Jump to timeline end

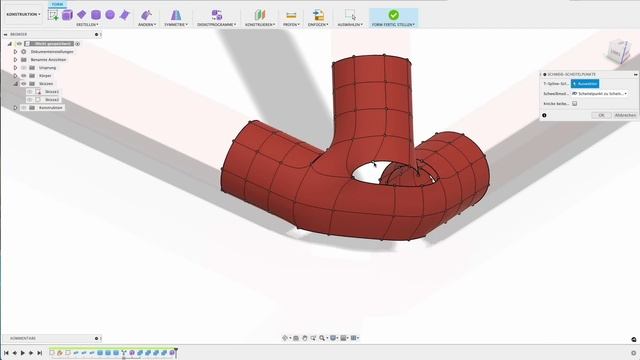tap(40, 353)
